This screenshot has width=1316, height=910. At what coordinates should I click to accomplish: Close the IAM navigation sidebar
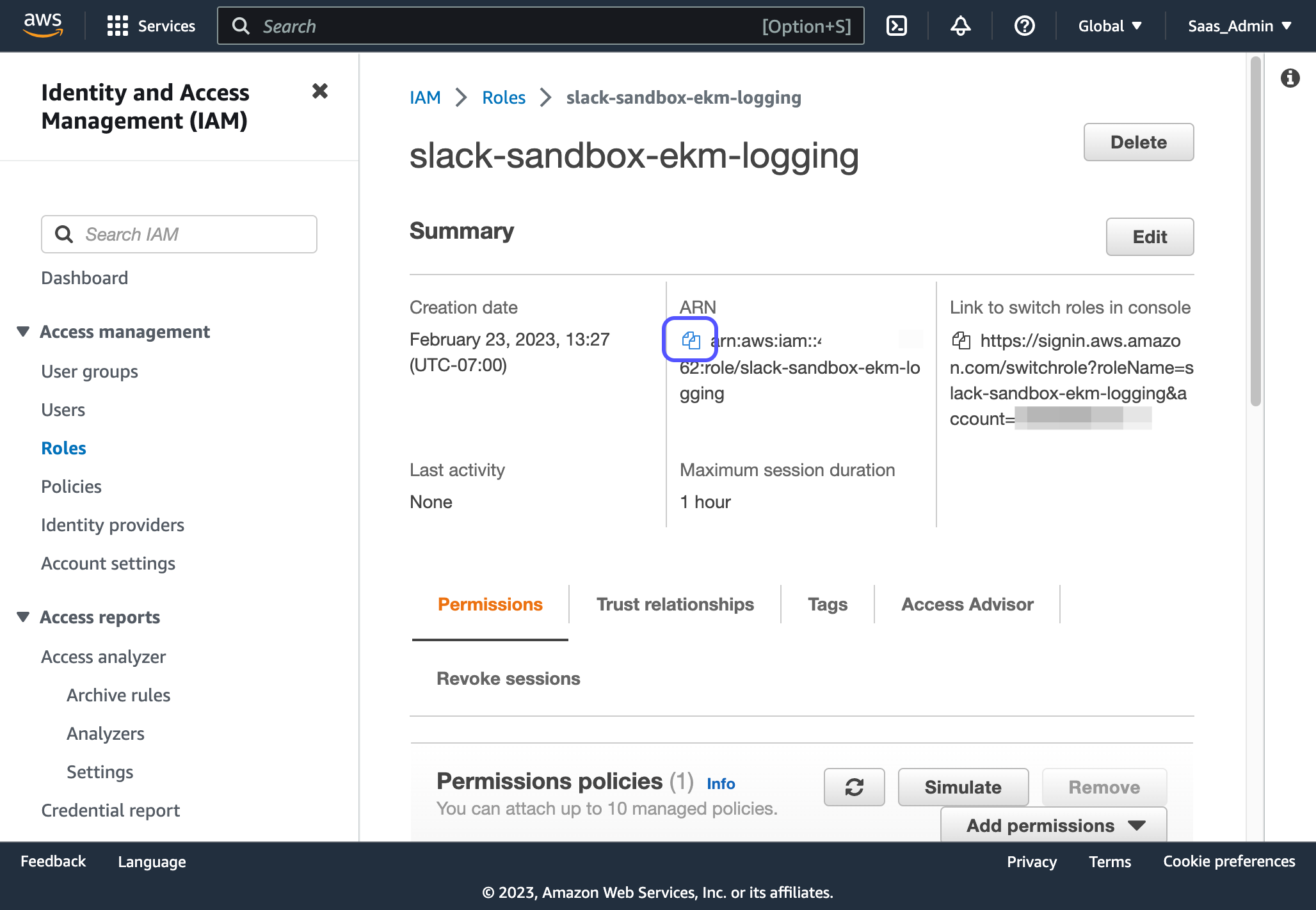[320, 92]
